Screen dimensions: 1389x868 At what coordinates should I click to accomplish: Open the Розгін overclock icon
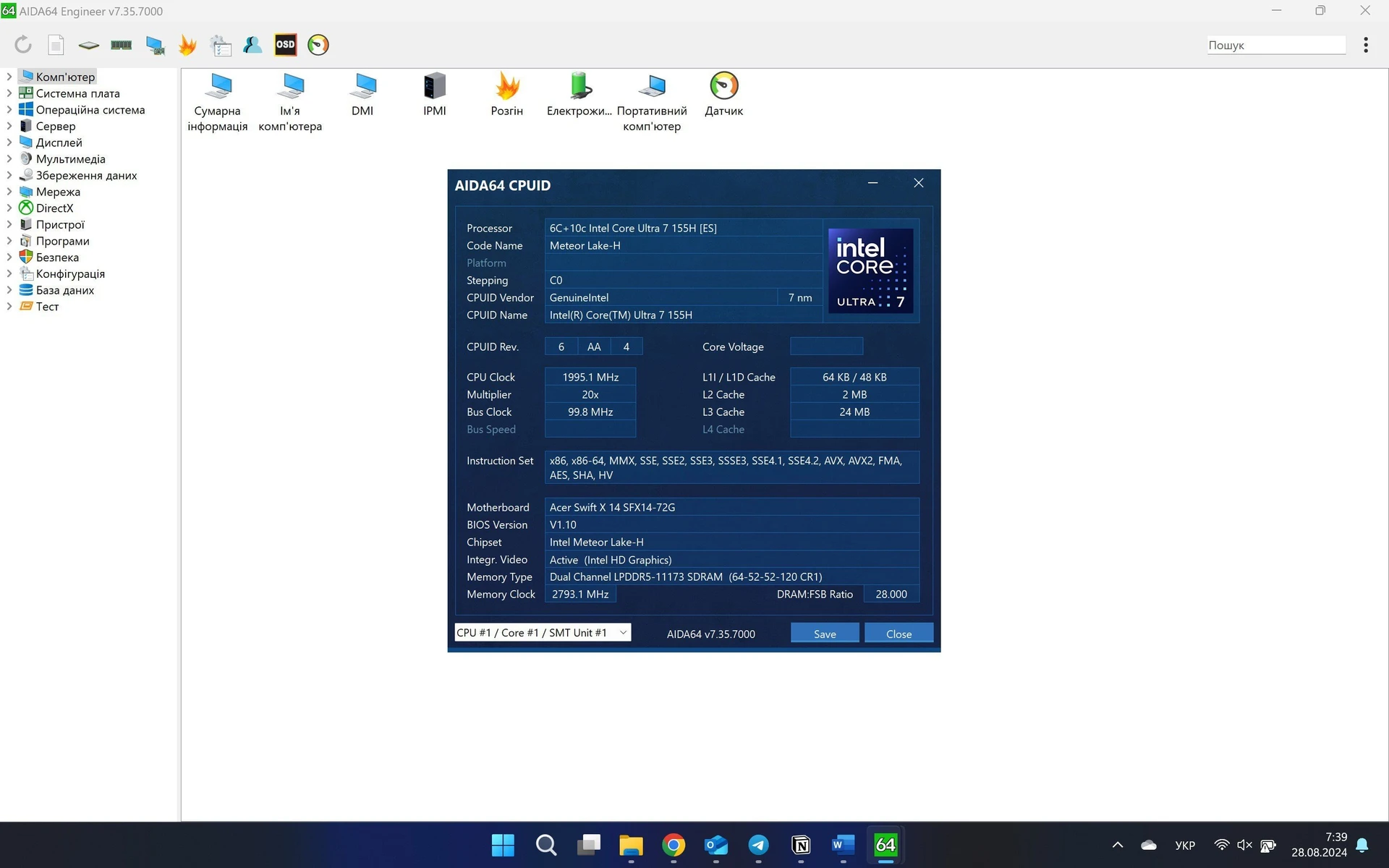click(x=507, y=95)
